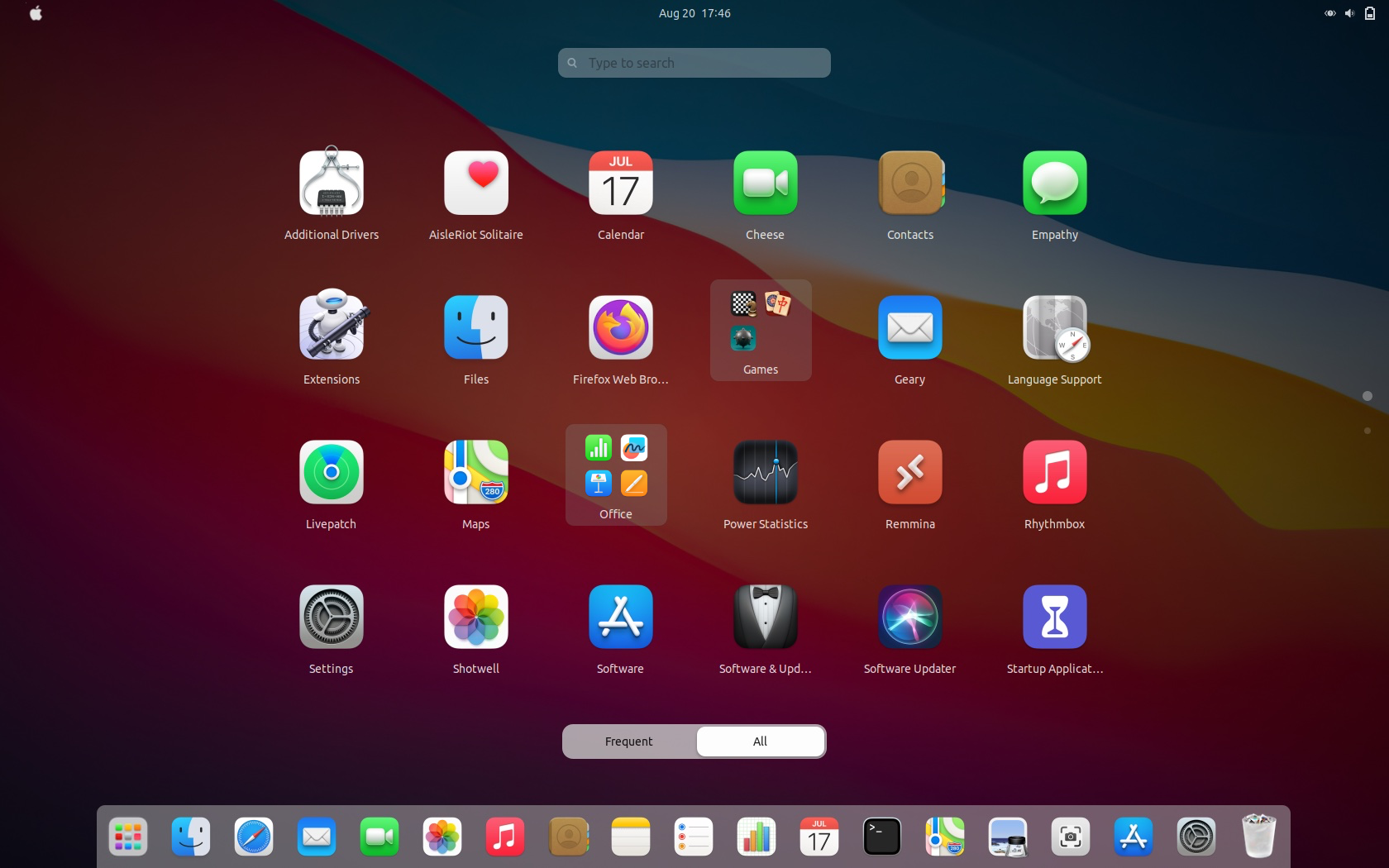The height and width of the screenshot is (868, 1389).
Task: Open Contacts book icon in dock
Action: click(x=568, y=837)
